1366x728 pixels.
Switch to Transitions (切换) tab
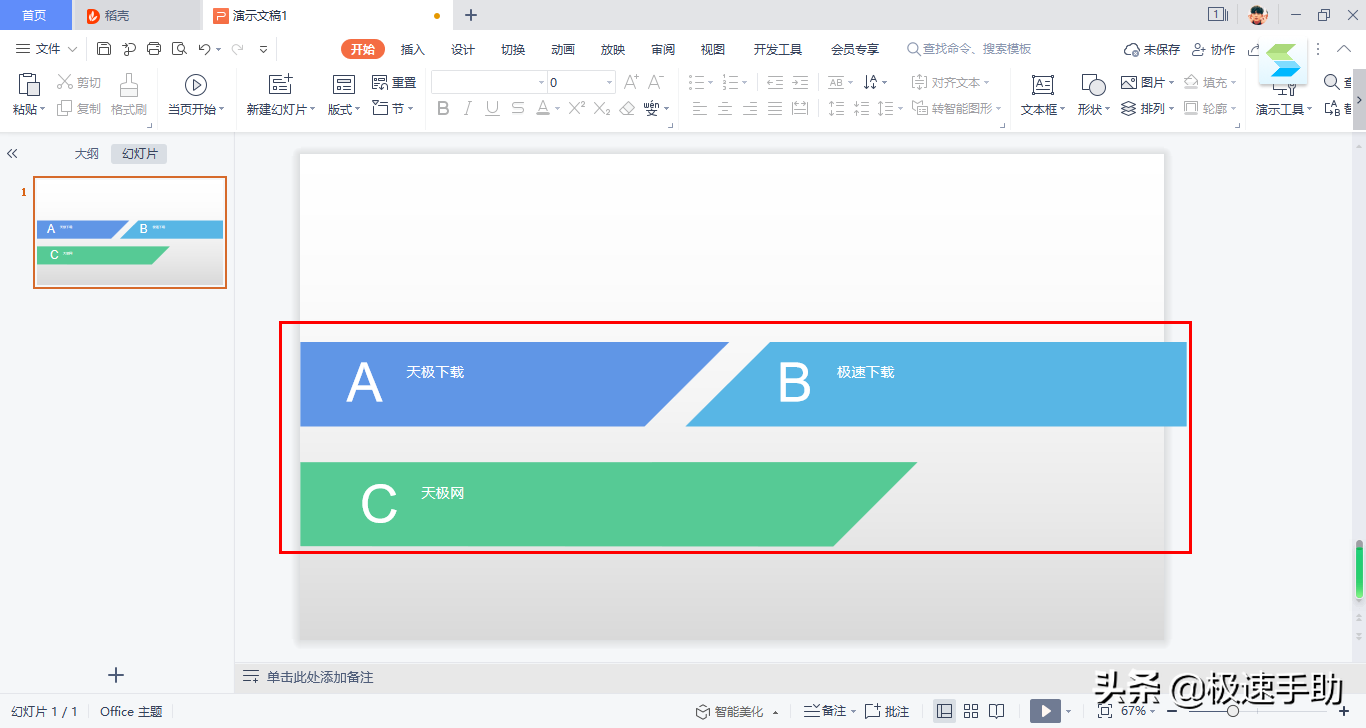pyautogui.click(x=513, y=49)
